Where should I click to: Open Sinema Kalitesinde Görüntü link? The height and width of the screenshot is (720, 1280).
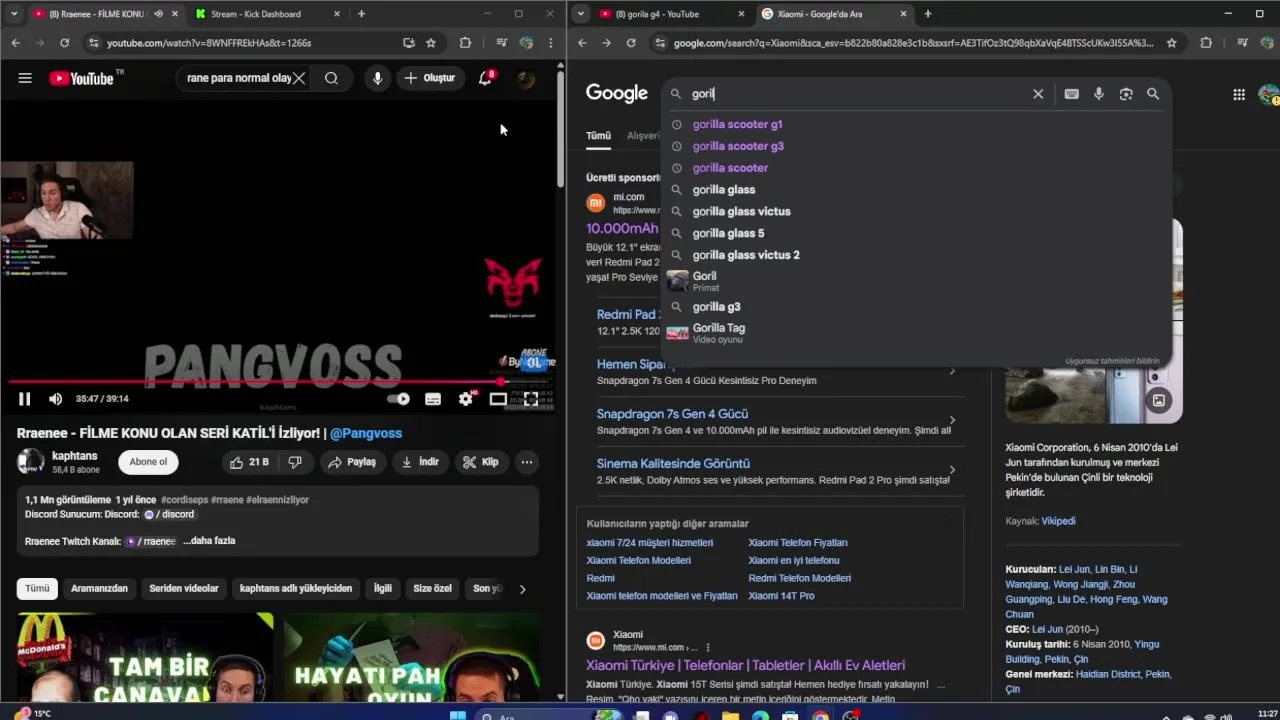(x=673, y=464)
